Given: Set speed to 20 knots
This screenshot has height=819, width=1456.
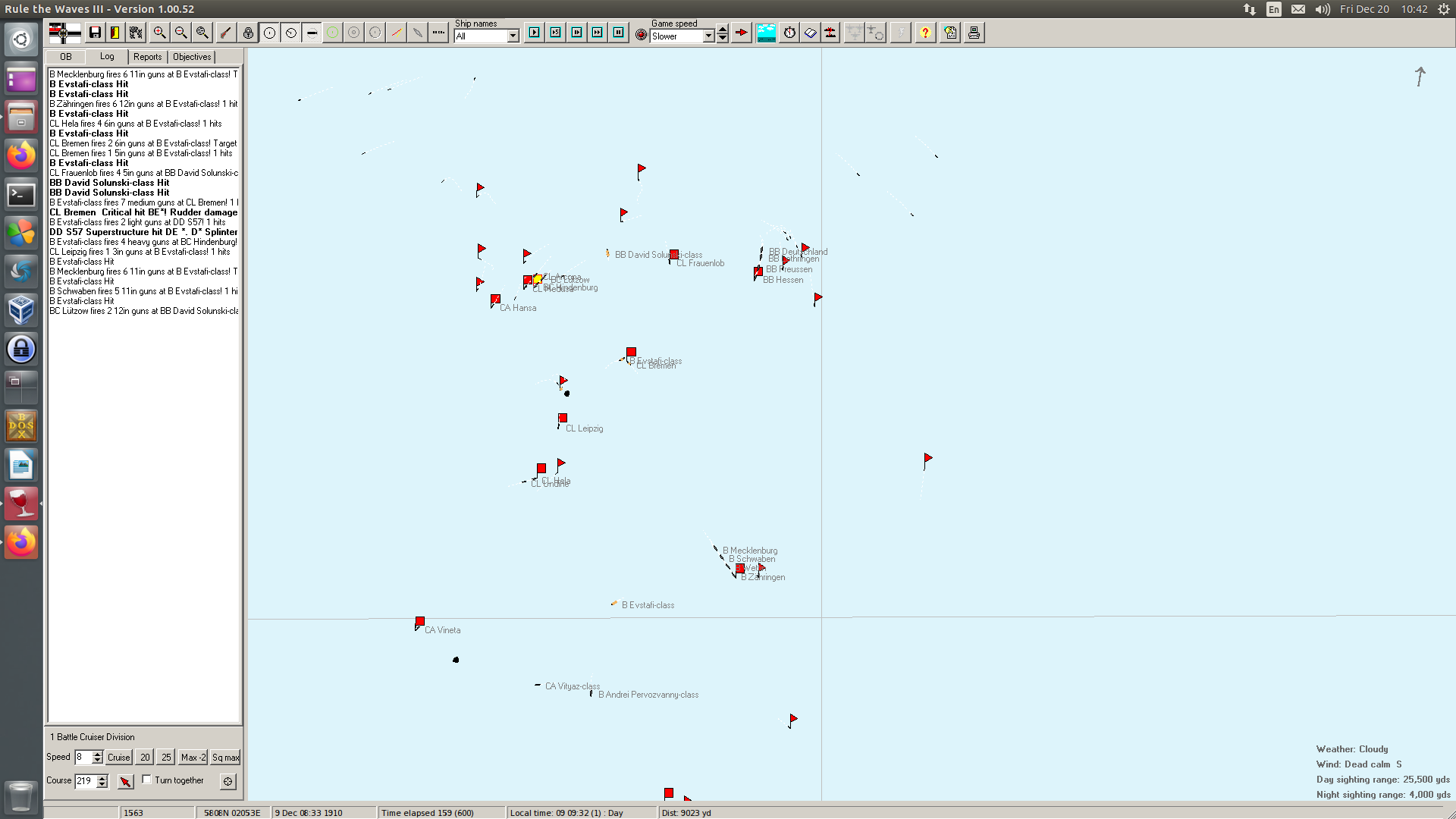Looking at the screenshot, I should pos(145,757).
